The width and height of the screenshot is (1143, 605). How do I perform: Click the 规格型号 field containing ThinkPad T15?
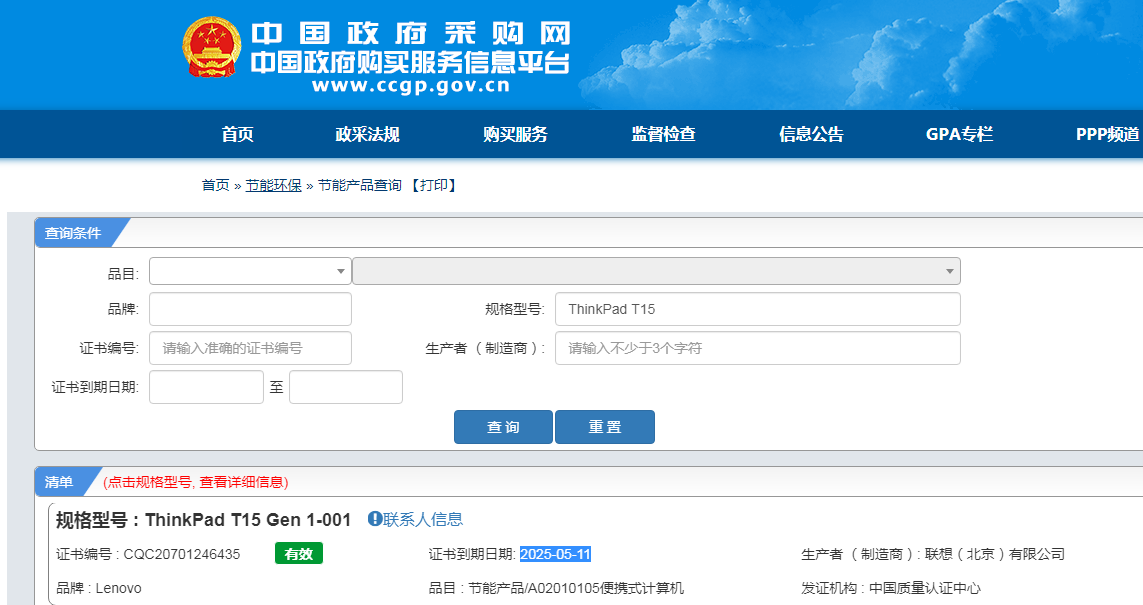pos(757,309)
